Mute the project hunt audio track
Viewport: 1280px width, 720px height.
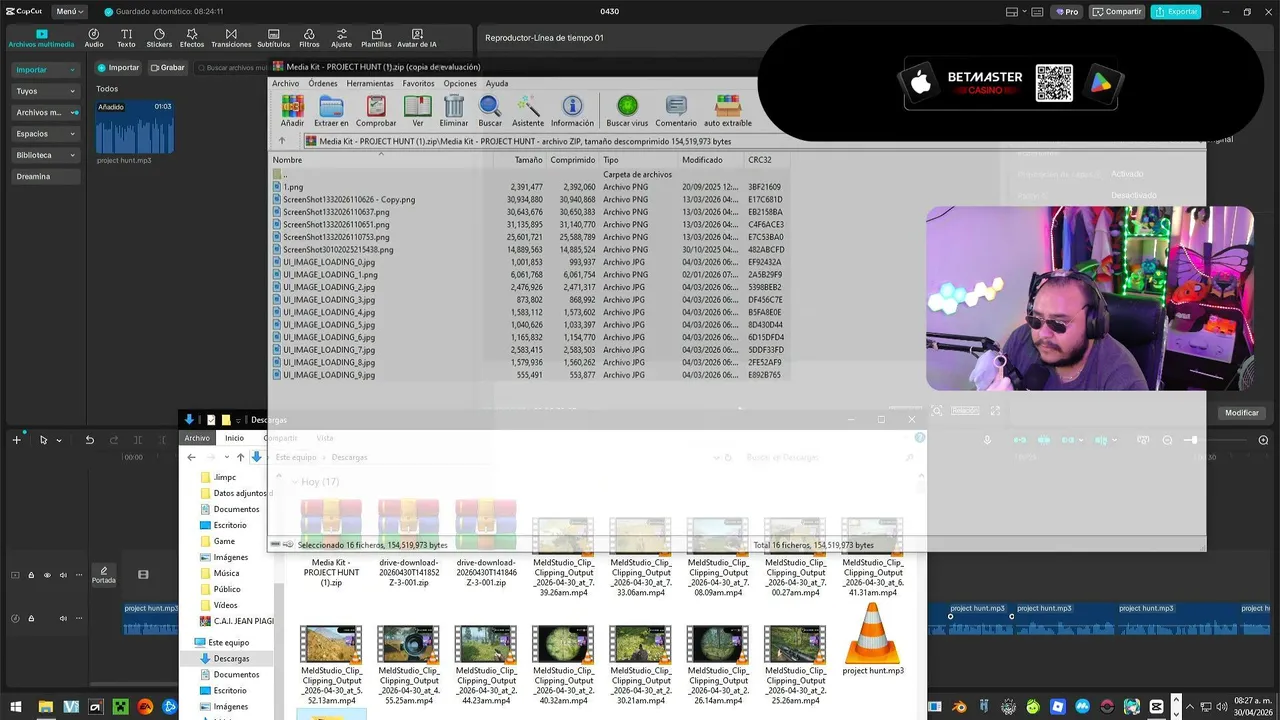point(63,618)
